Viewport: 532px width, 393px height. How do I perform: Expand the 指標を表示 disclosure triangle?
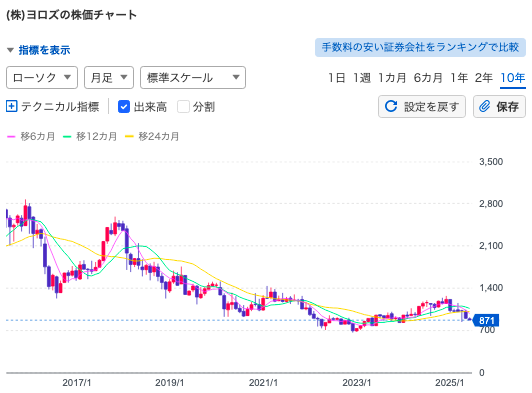[10, 50]
